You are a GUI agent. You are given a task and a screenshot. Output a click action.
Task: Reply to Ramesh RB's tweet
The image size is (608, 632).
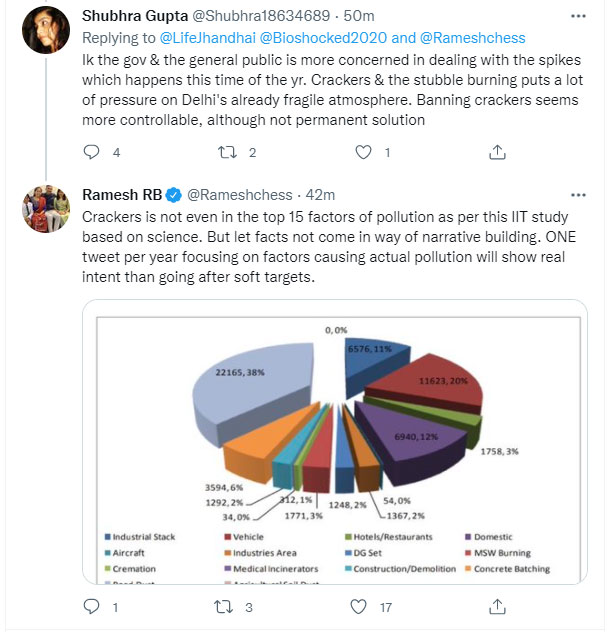point(92,607)
